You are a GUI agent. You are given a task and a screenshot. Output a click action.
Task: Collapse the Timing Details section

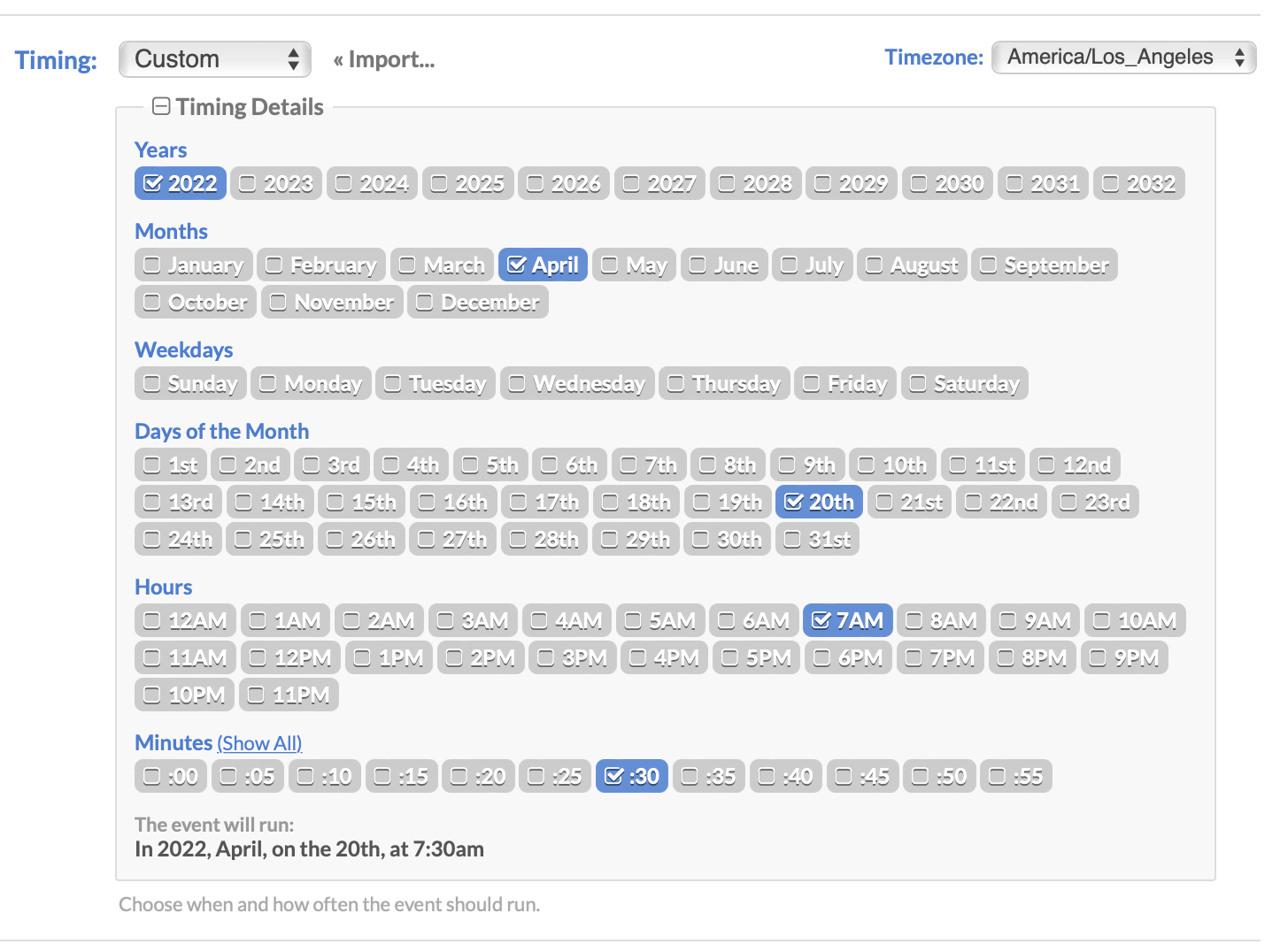tap(161, 107)
